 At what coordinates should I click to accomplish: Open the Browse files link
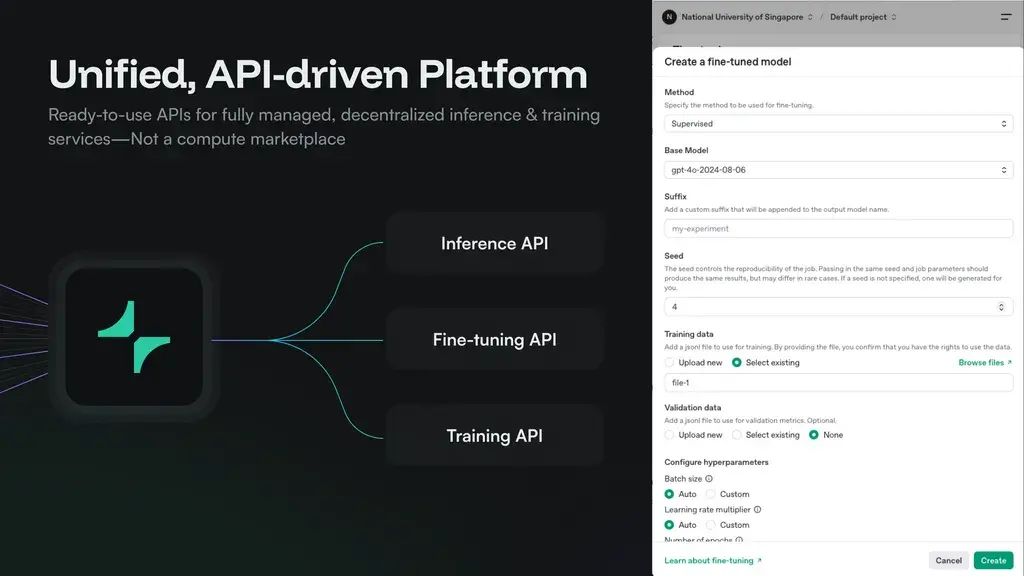pos(985,363)
